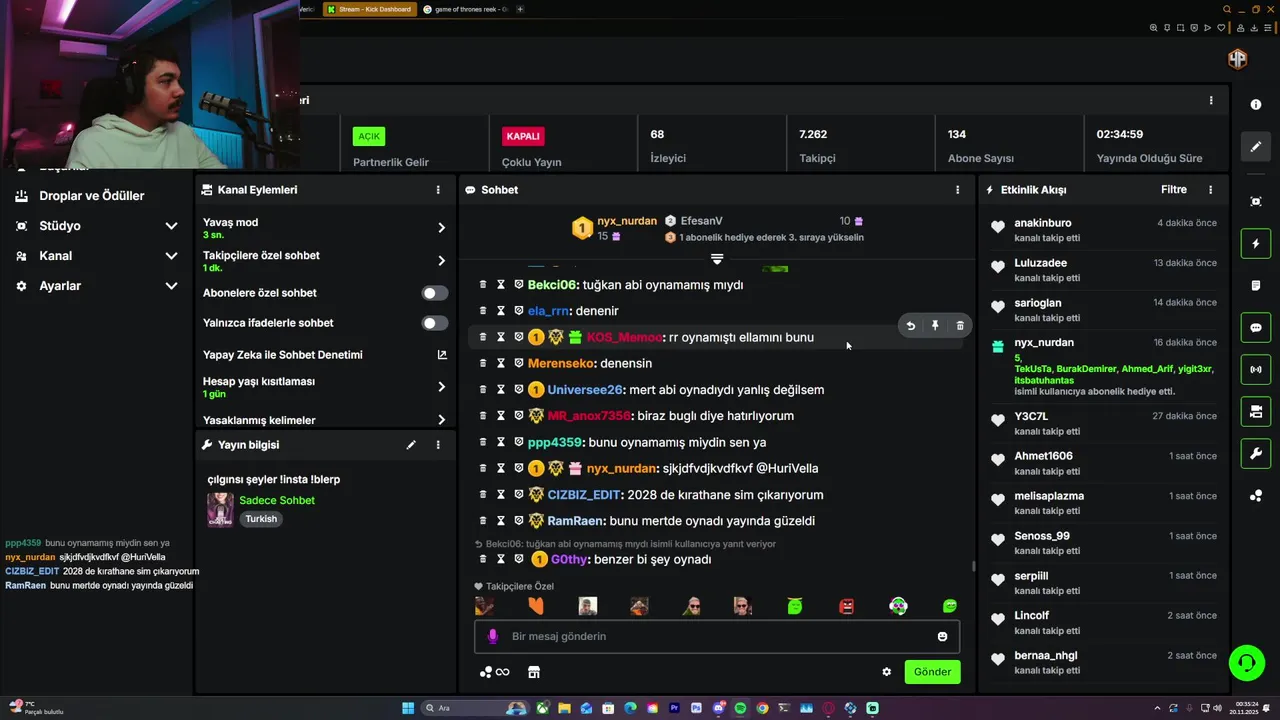
Task: Open the document notes icon in right sidebar
Action: tap(1256, 286)
